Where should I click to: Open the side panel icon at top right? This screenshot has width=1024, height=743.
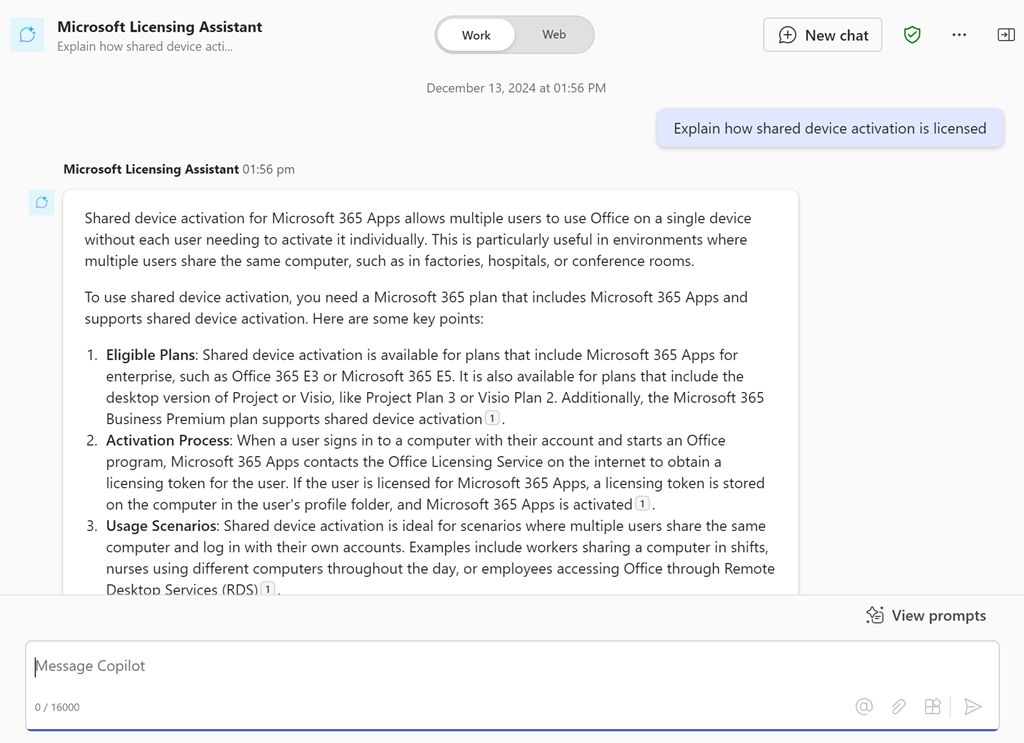pos(1005,35)
